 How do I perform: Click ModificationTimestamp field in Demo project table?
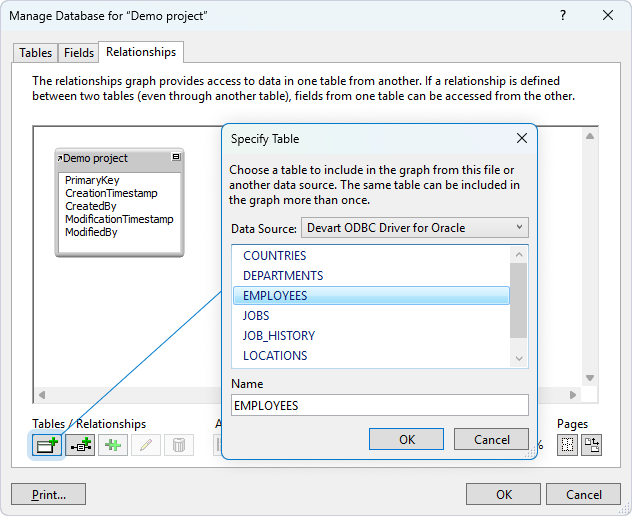[119, 219]
